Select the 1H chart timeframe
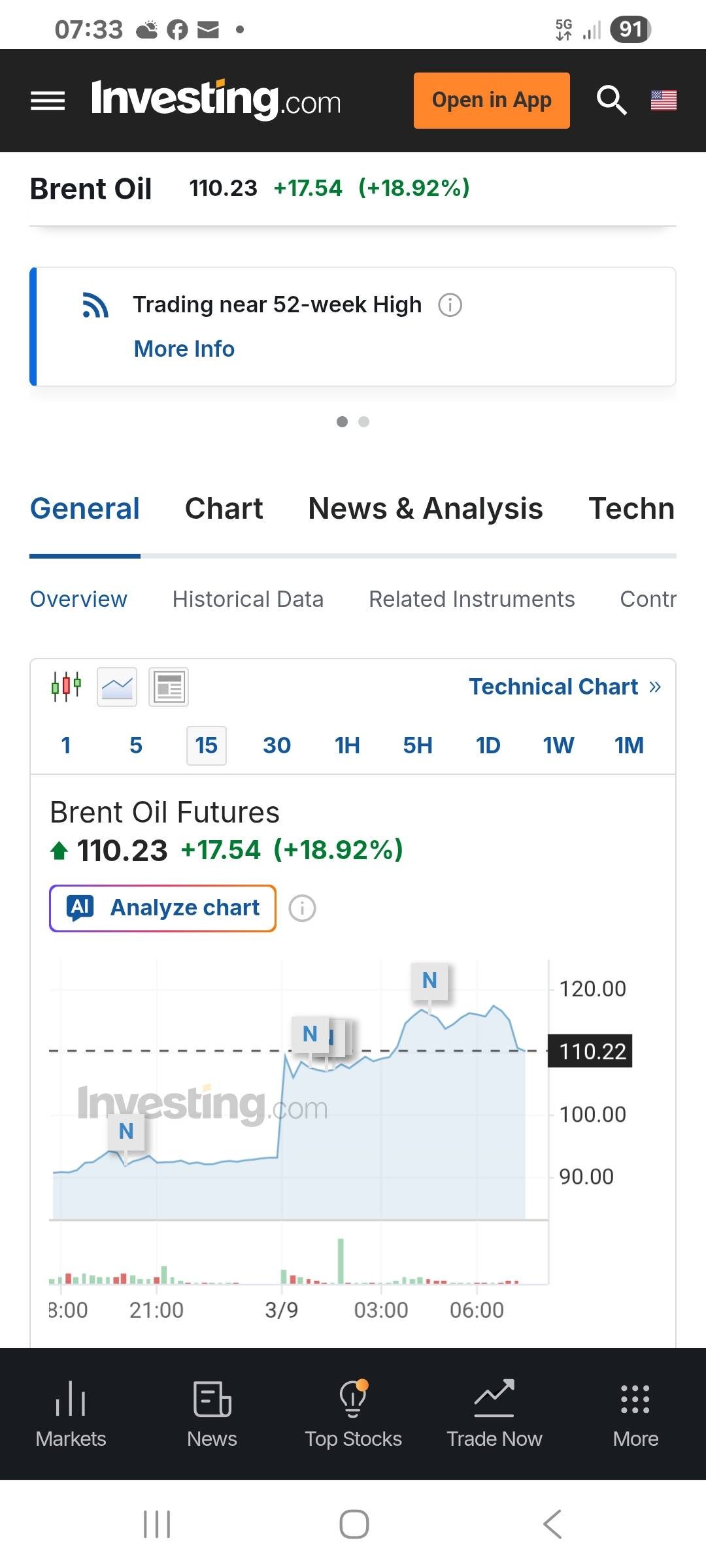 coord(347,745)
